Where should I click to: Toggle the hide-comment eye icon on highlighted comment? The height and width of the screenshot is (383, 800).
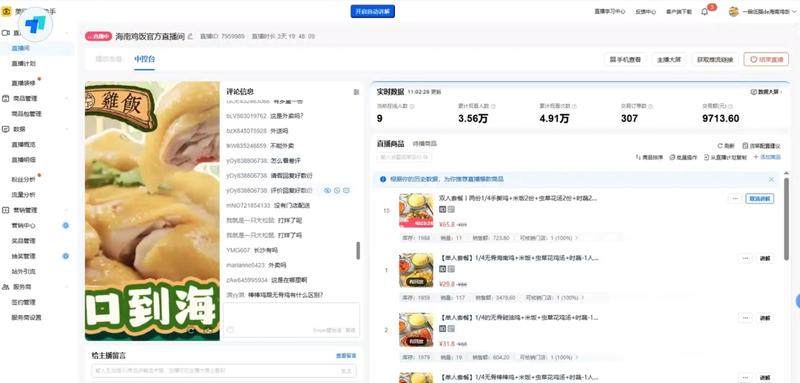[x=328, y=190]
